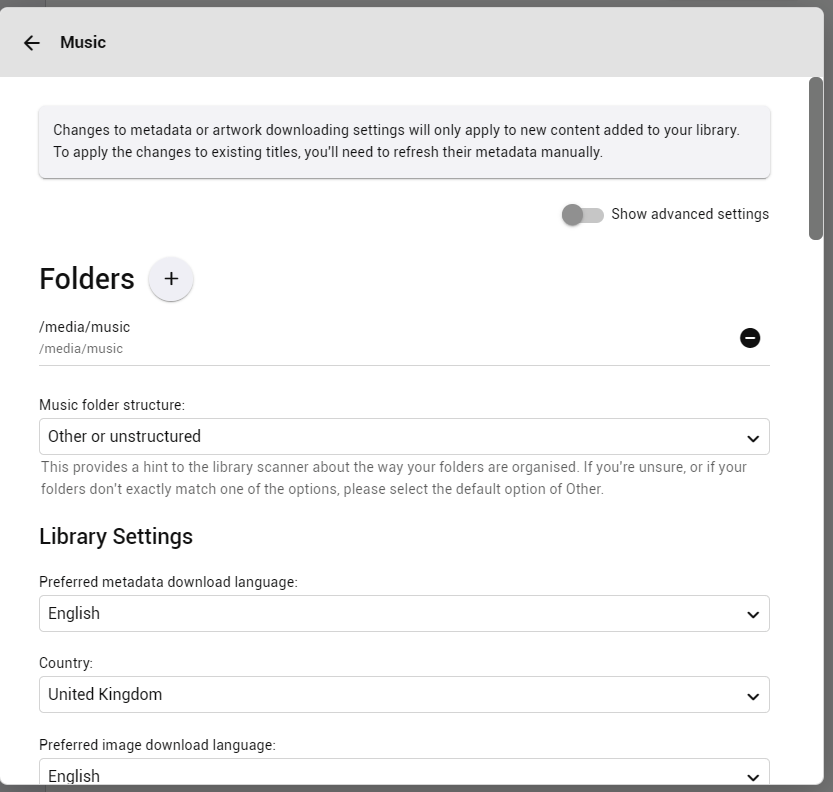Click the "Music folder structure:" field label
This screenshot has width=833, height=792.
[112, 405]
